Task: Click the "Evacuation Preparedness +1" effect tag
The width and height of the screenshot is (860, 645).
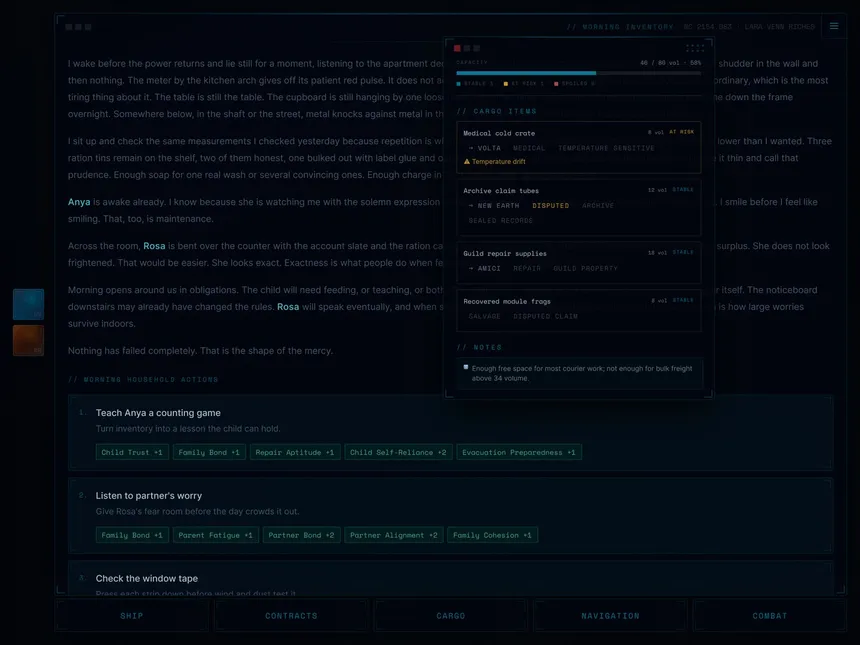Action: pos(519,452)
